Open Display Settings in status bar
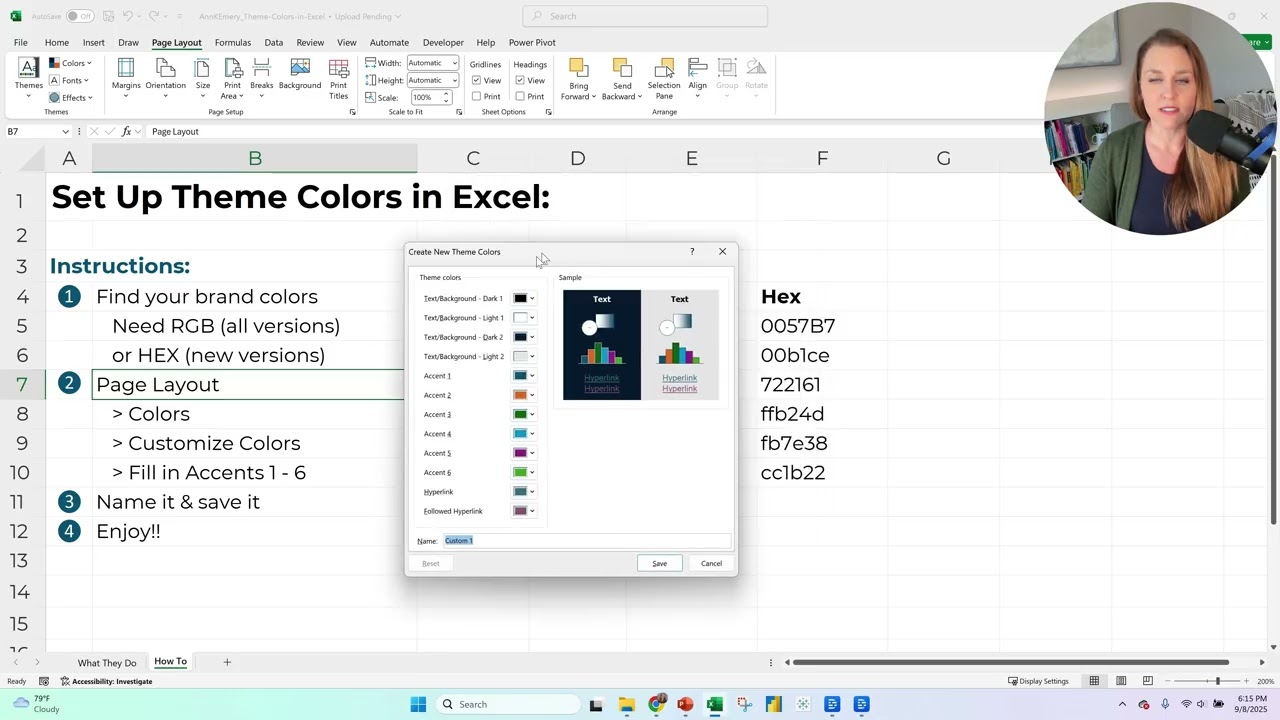Image resolution: width=1280 pixels, height=720 pixels. (x=1038, y=681)
